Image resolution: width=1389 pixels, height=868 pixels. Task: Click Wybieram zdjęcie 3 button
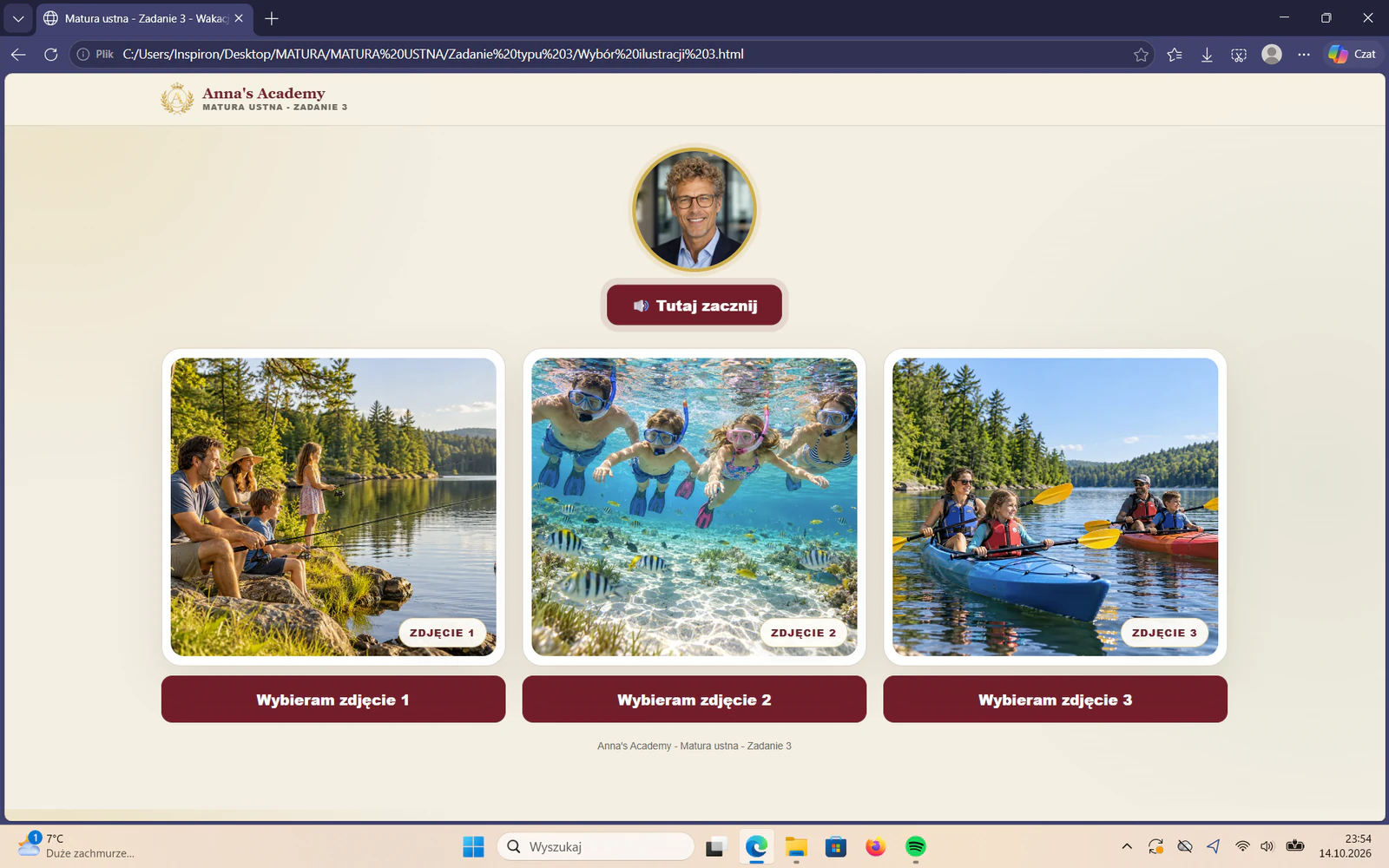[1055, 700]
